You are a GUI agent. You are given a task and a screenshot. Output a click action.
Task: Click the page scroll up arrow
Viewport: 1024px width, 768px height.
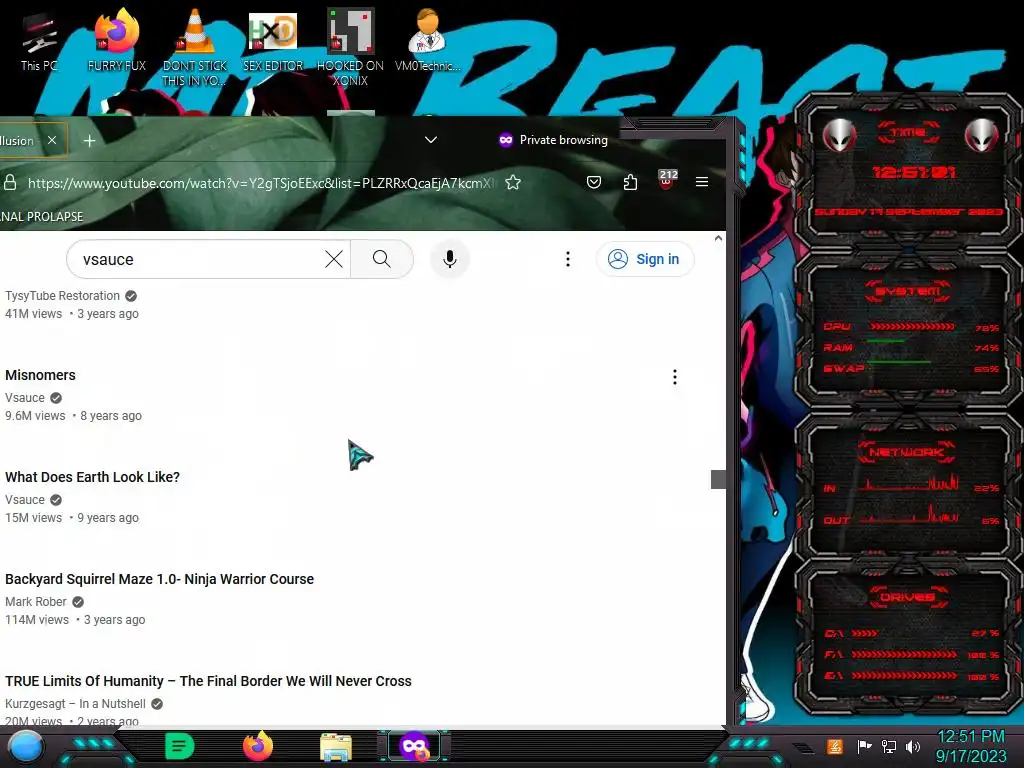pyautogui.click(x=718, y=238)
